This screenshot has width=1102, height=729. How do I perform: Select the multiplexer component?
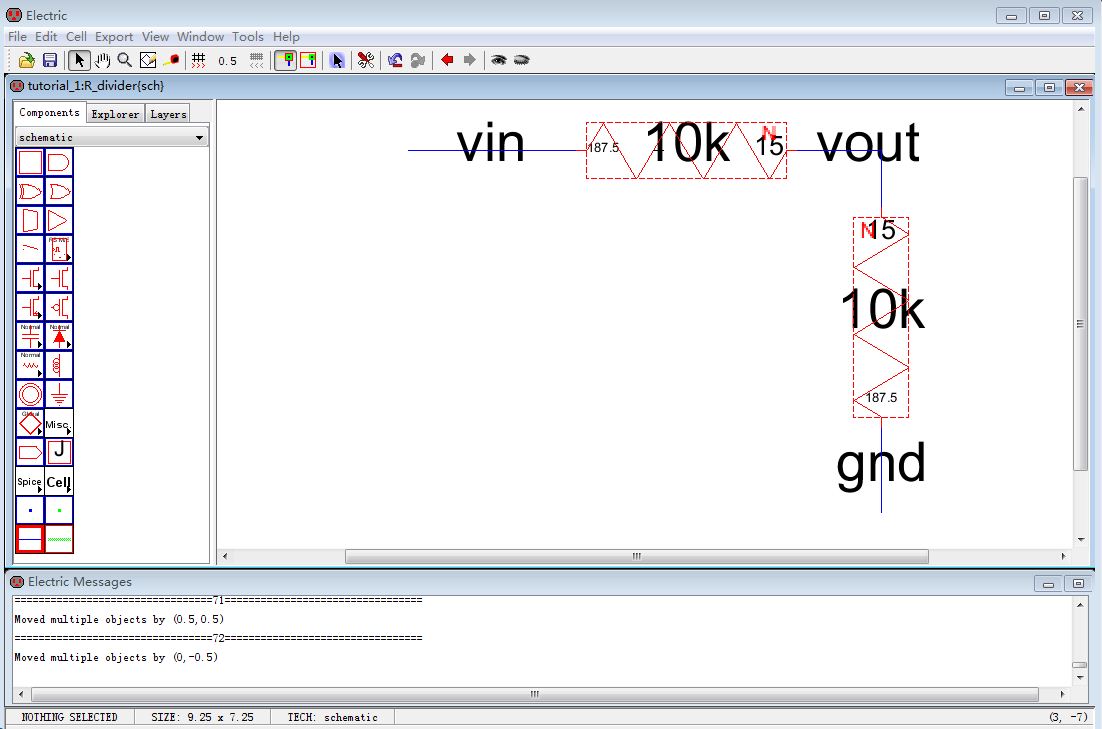30,220
